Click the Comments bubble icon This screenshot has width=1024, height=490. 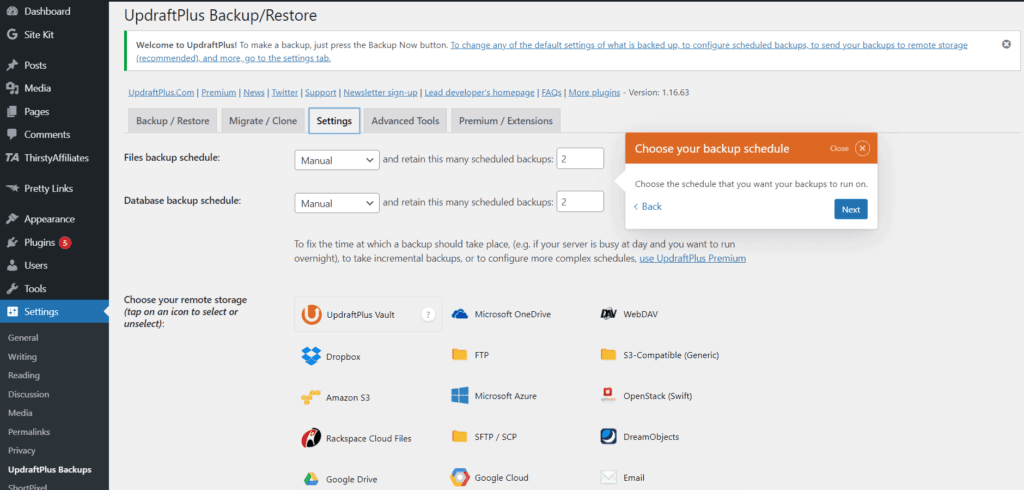click(x=12, y=135)
